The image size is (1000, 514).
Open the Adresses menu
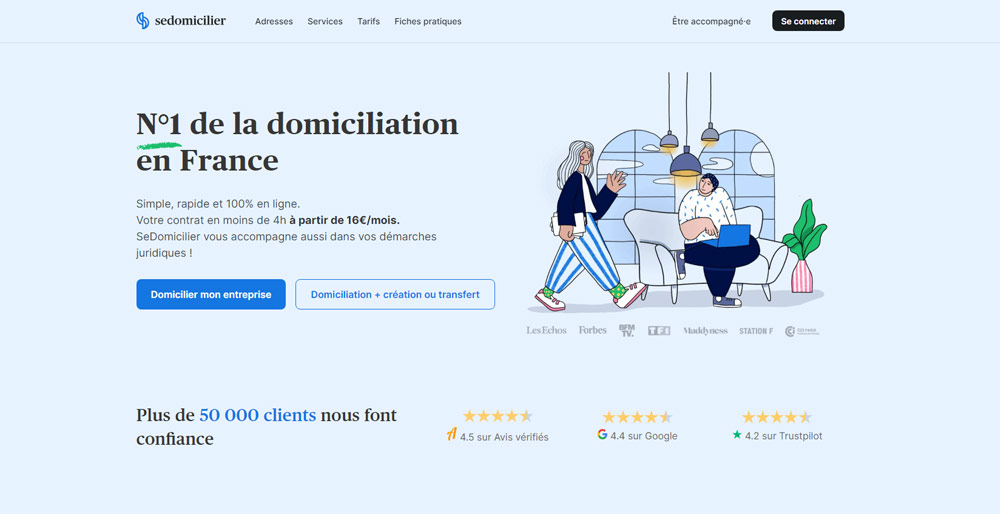click(274, 21)
